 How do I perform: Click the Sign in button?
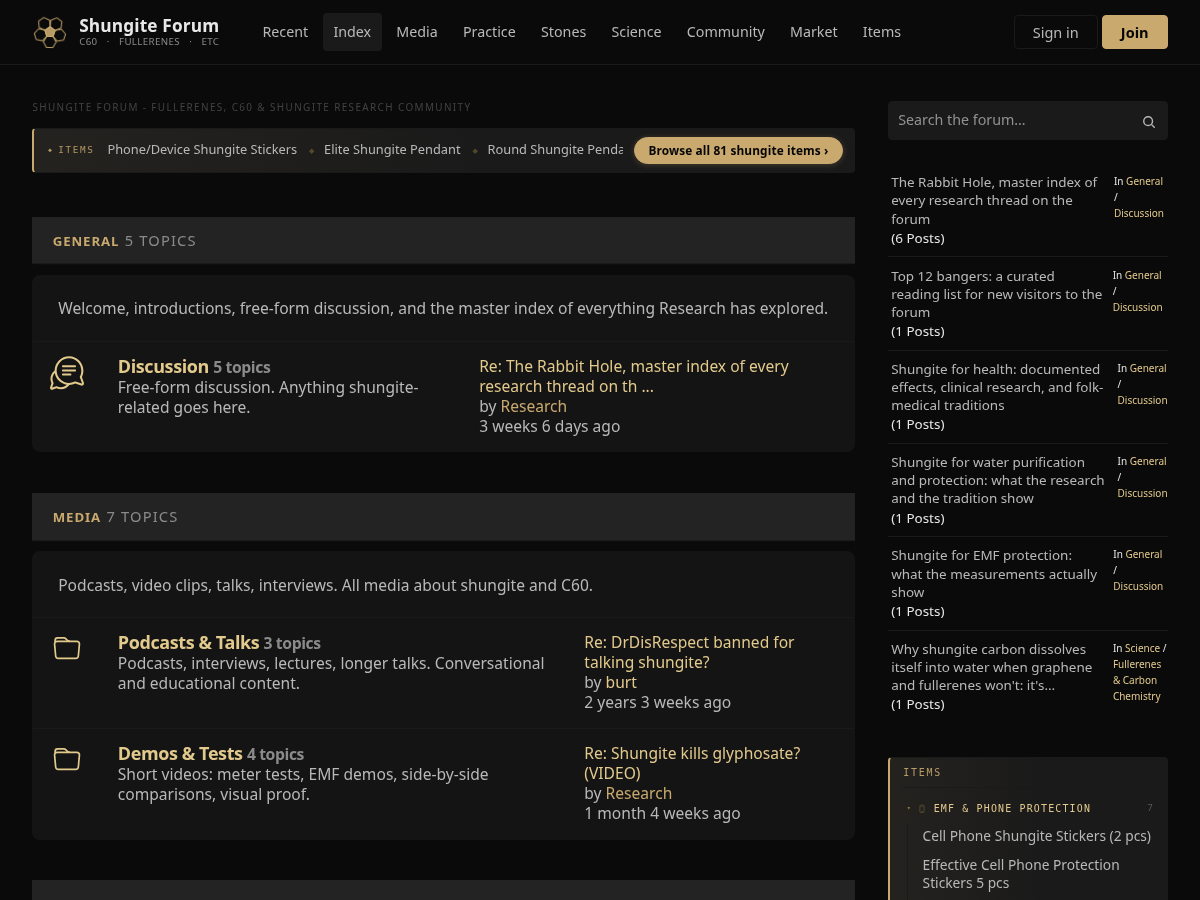click(1056, 32)
